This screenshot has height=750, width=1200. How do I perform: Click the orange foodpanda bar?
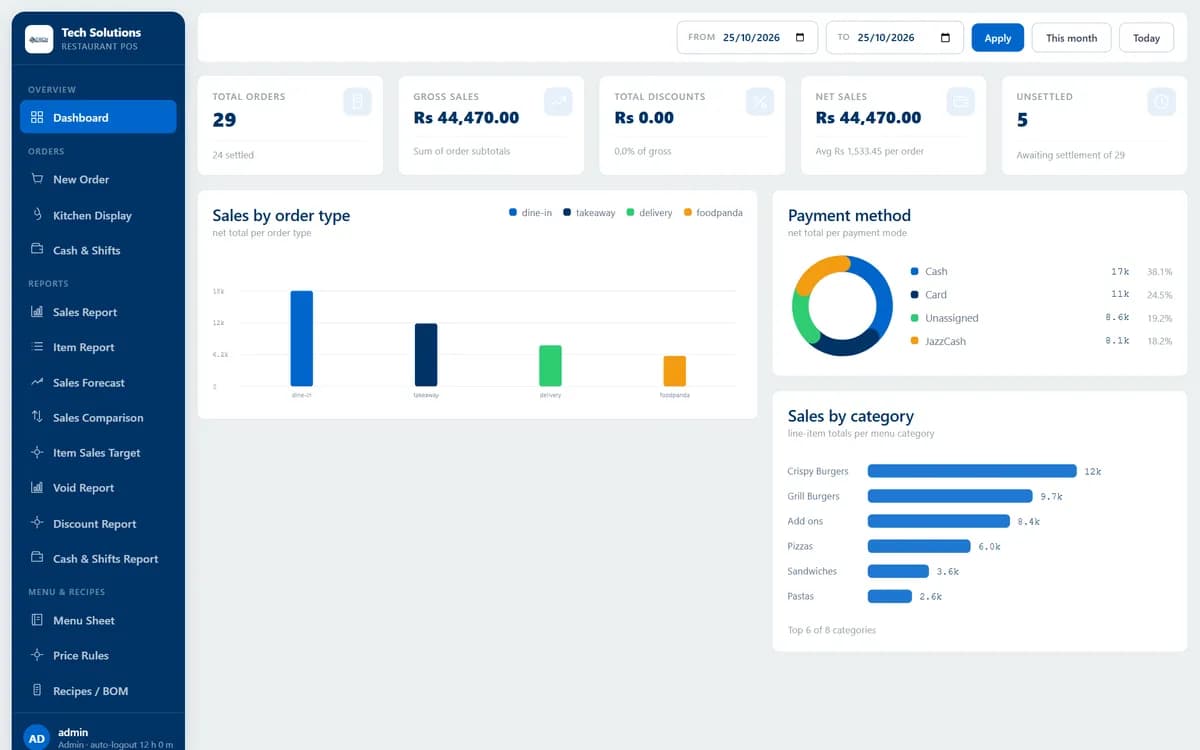[x=675, y=371]
